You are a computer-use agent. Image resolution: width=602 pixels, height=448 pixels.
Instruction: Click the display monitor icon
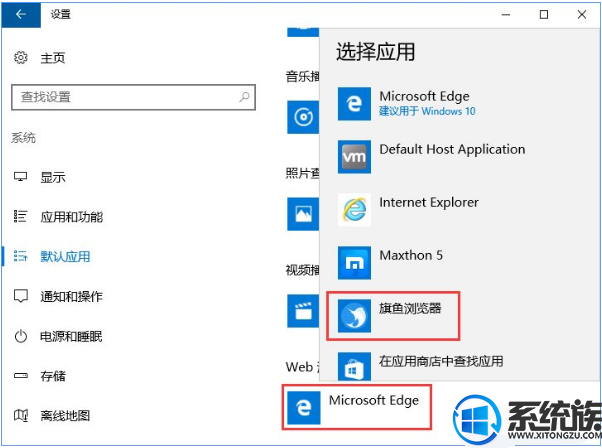point(21,177)
